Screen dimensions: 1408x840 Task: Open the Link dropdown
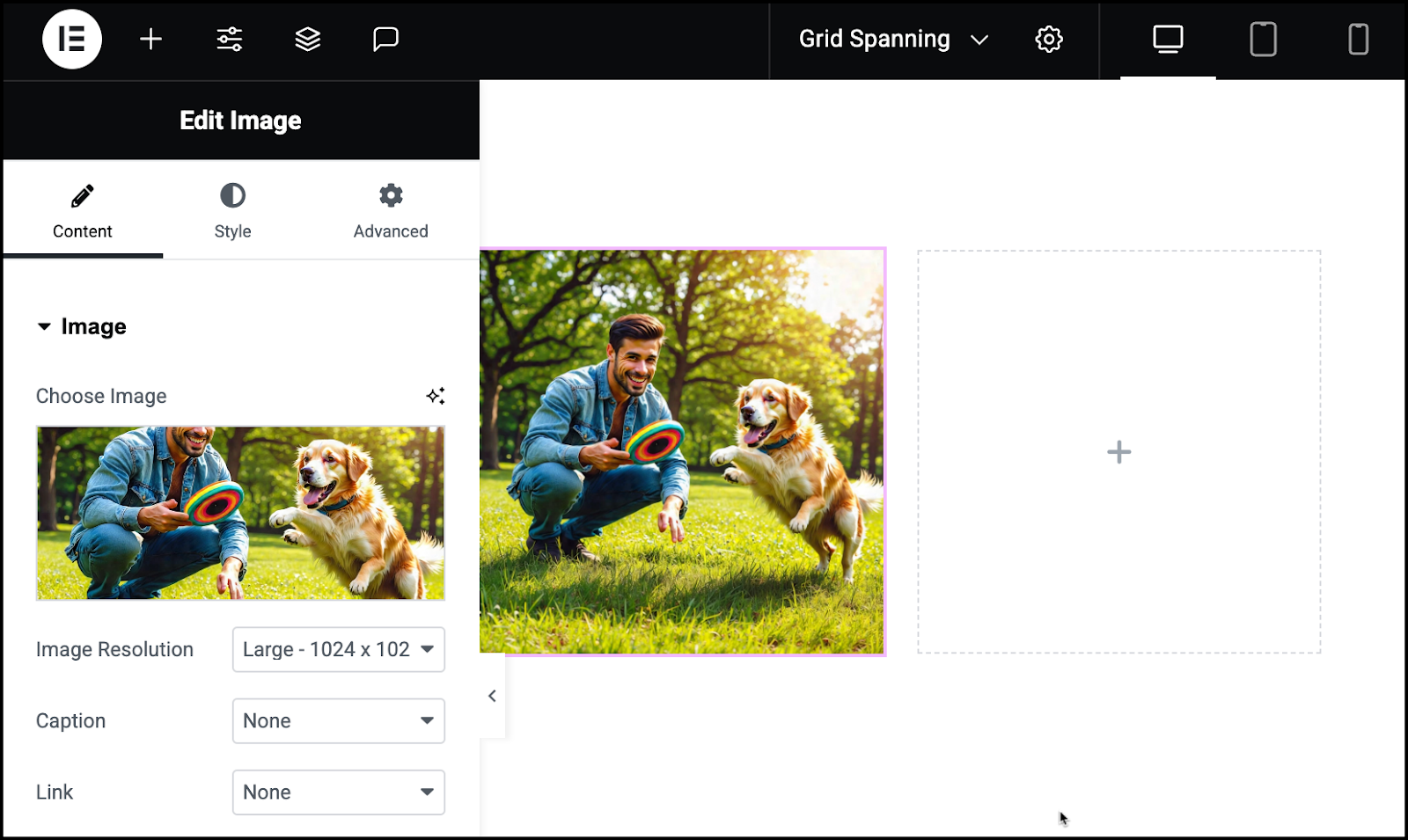tap(339, 793)
